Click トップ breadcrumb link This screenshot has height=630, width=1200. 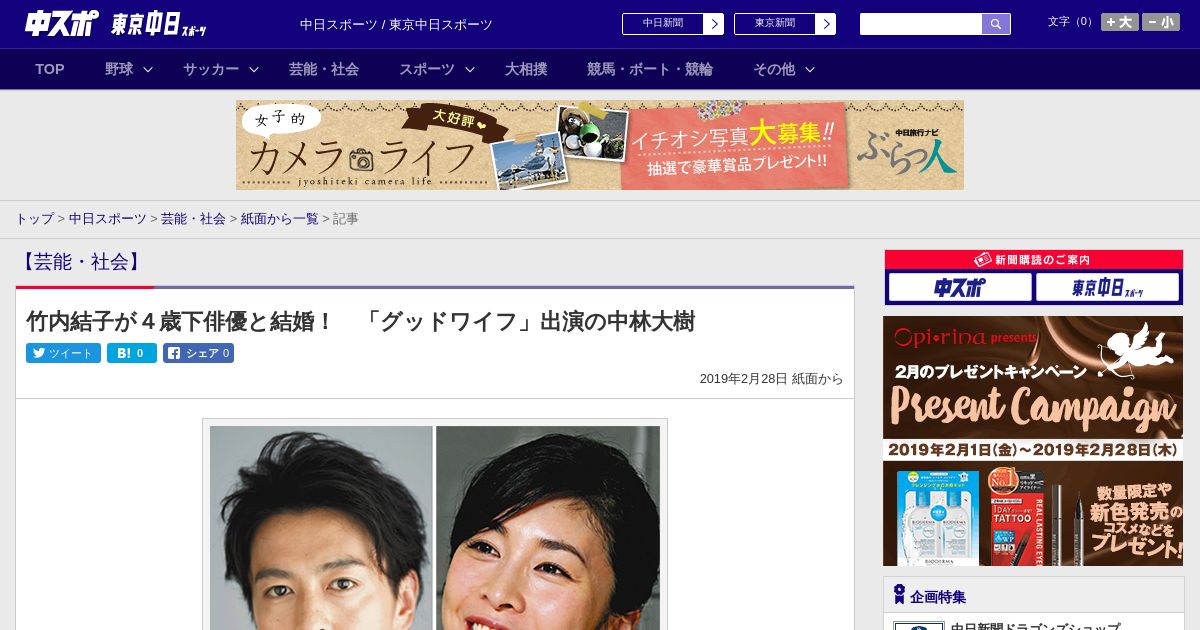coord(34,219)
